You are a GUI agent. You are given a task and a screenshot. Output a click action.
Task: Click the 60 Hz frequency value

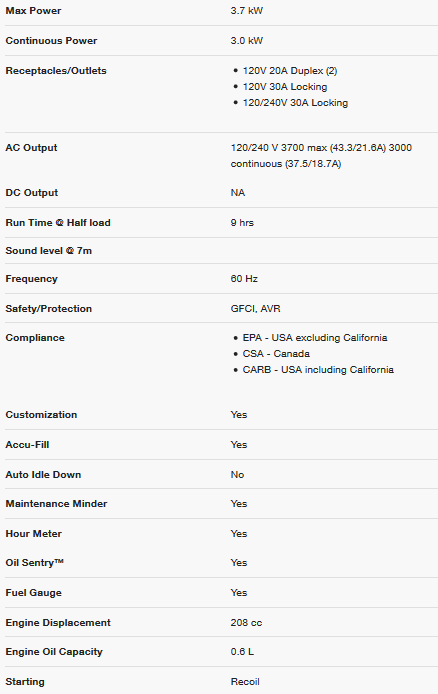click(x=244, y=279)
